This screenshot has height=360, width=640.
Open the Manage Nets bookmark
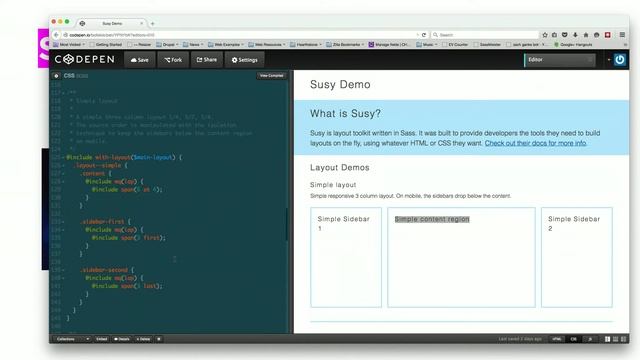click(x=390, y=44)
